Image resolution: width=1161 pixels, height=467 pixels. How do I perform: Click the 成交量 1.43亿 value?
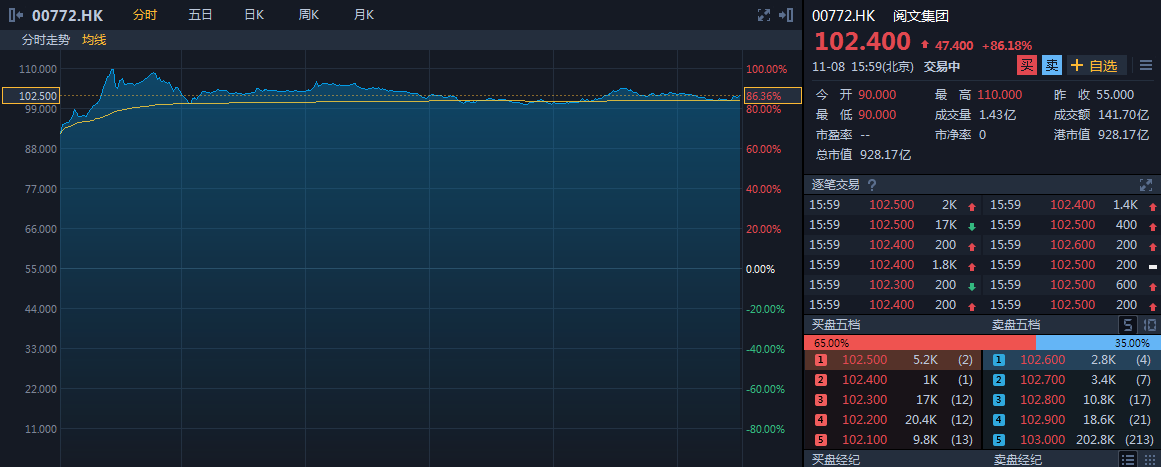pos(997,115)
